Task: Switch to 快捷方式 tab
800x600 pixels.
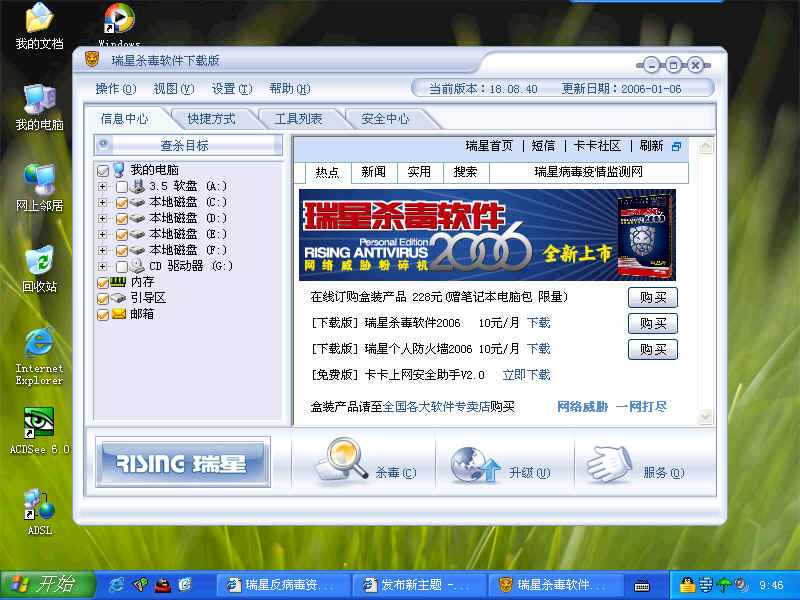Action: point(211,119)
